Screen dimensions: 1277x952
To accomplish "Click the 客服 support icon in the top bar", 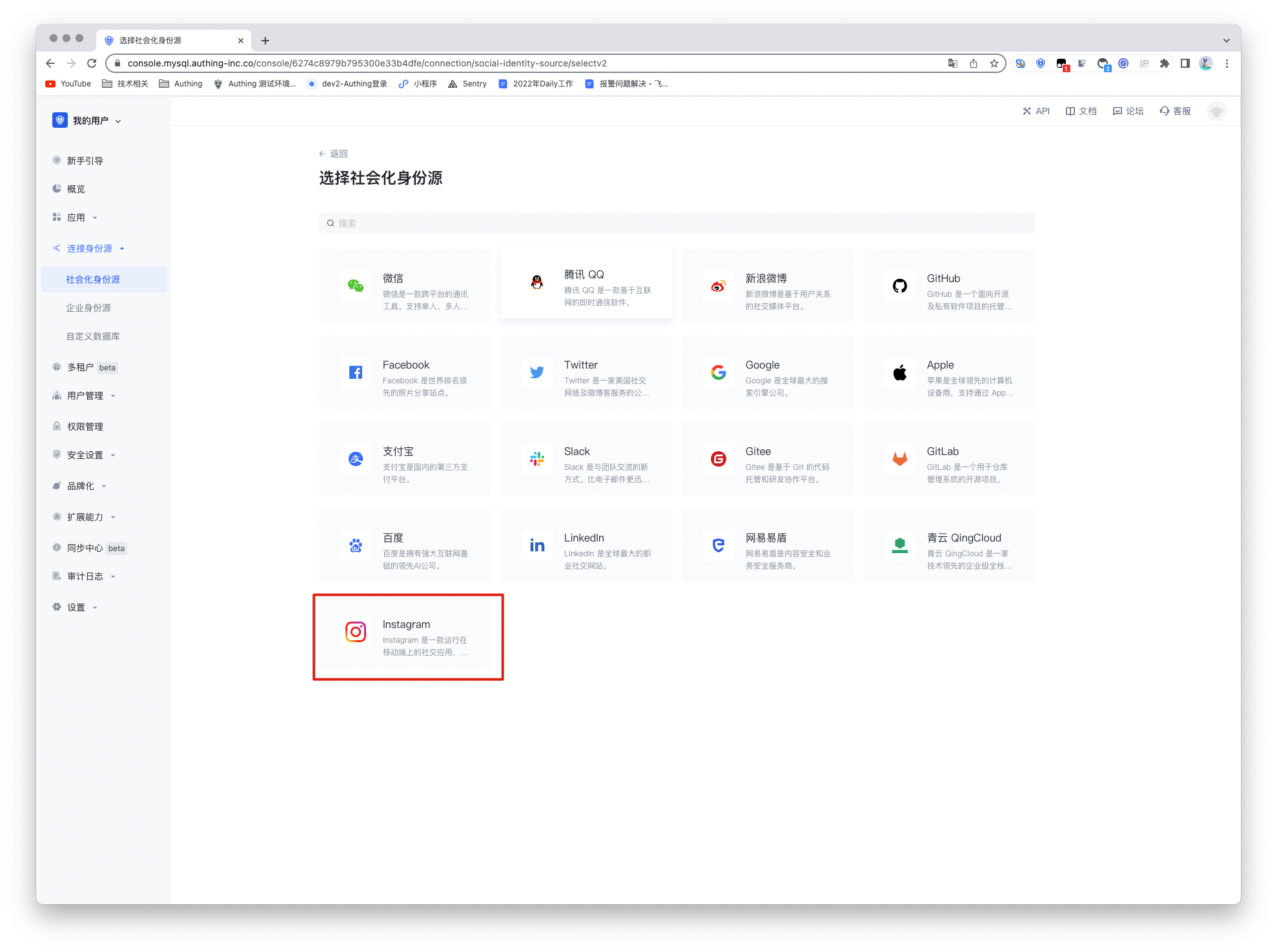I will tap(1174, 111).
